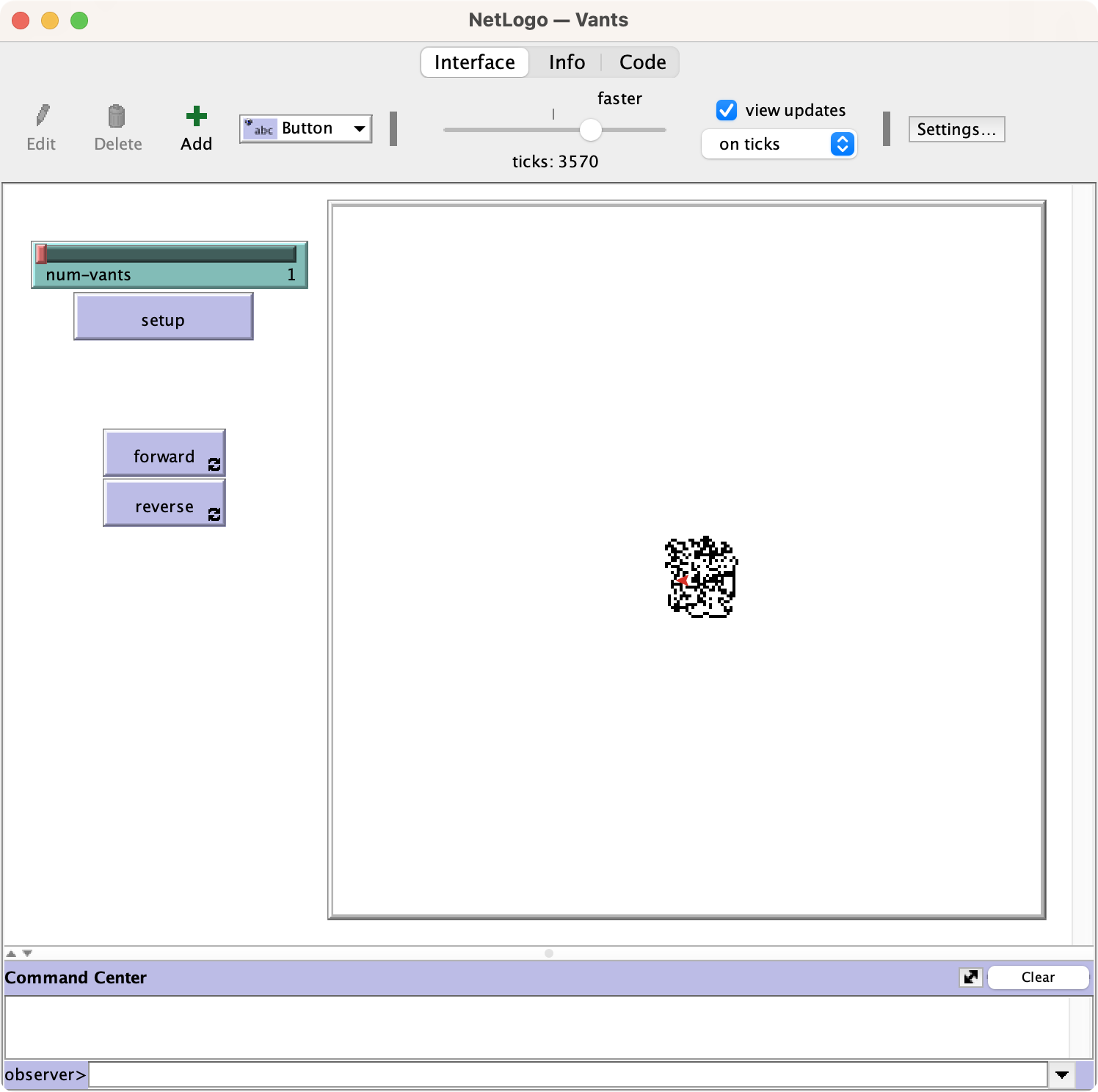Click the Delete trash can icon
Image resolution: width=1098 pixels, height=1092 pixels.
(x=117, y=116)
